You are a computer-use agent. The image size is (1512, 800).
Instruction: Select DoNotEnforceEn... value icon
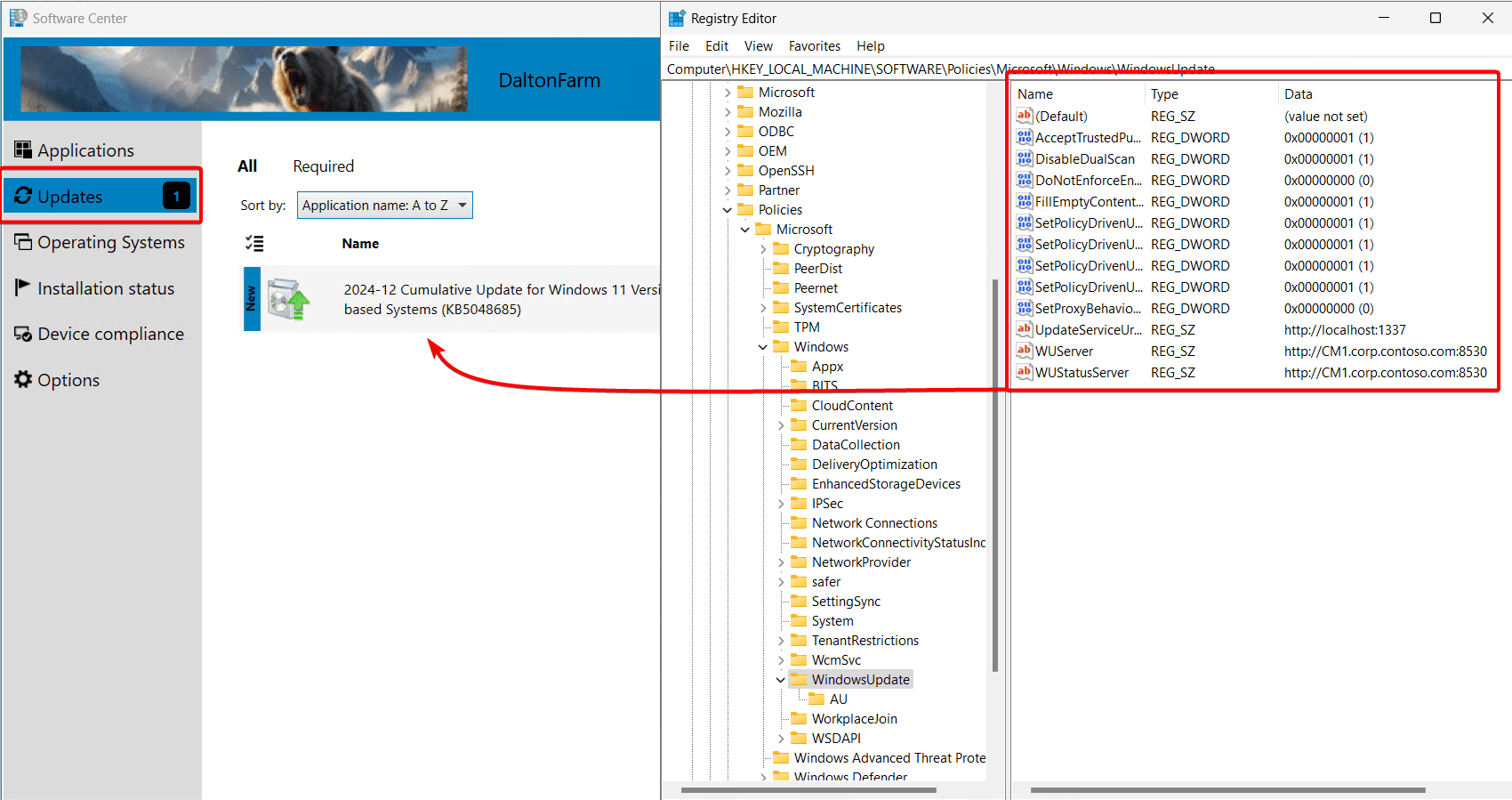point(1025,180)
